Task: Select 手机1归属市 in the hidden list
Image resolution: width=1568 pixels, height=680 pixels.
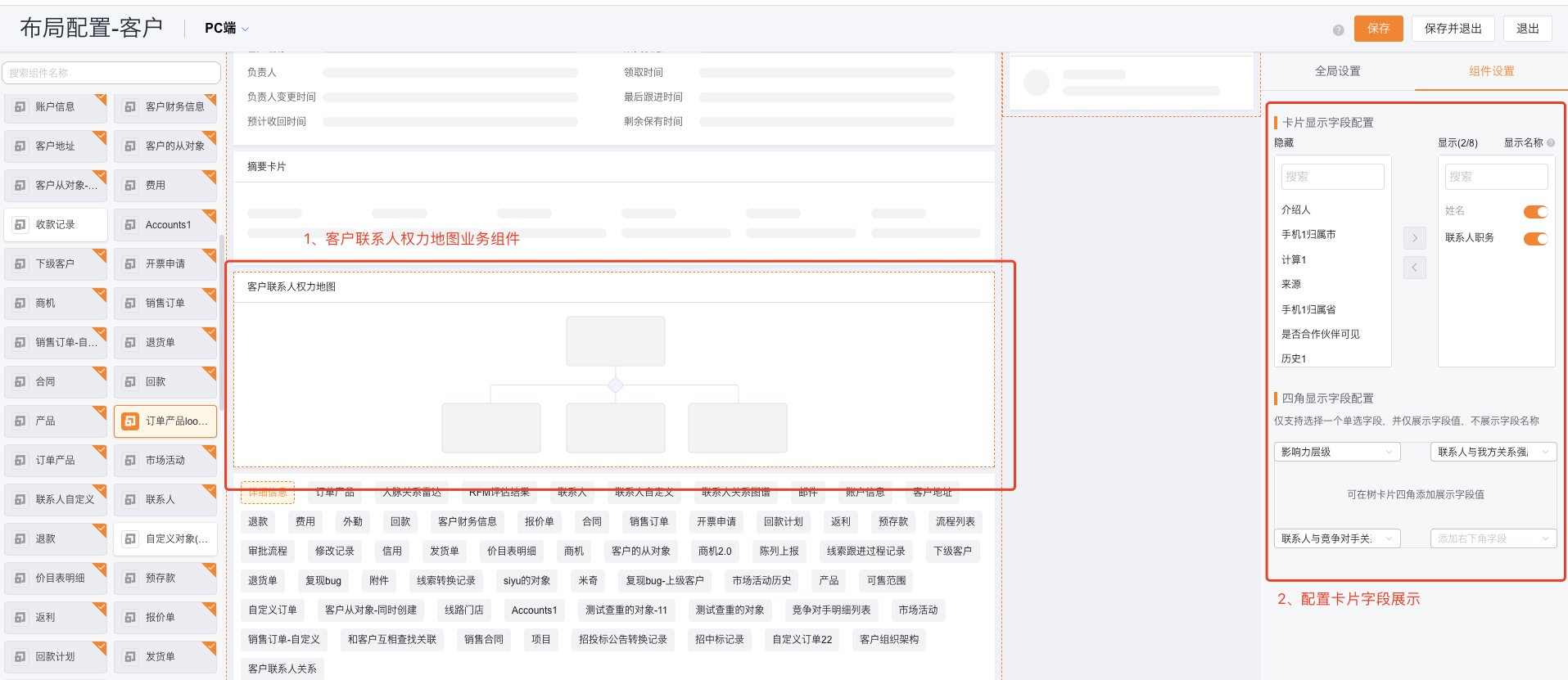Action: tap(1308, 235)
